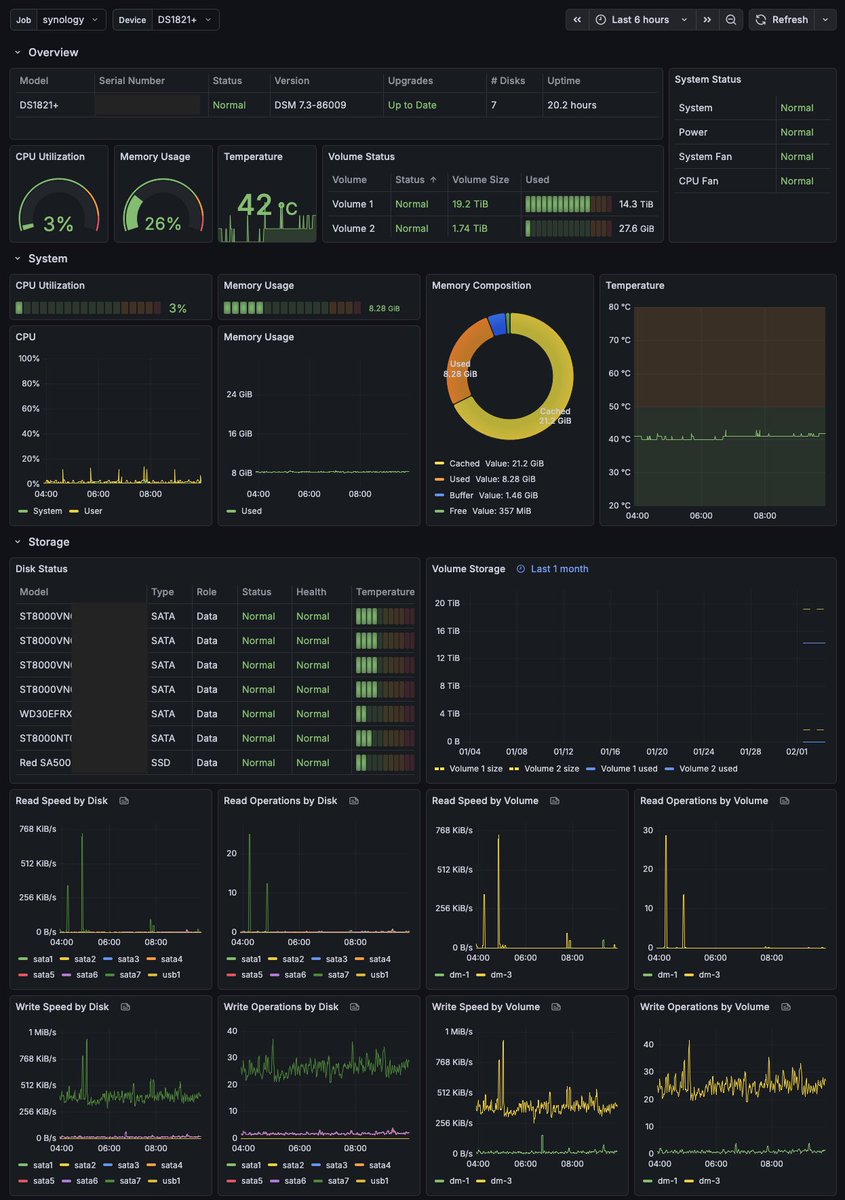Open the Disk Status panel title menu

[x=42, y=569]
